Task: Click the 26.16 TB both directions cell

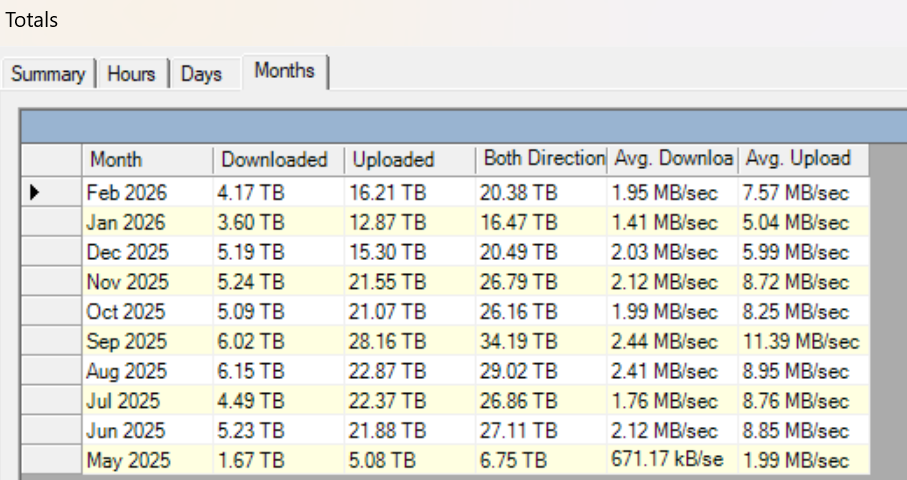Action: [541, 312]
